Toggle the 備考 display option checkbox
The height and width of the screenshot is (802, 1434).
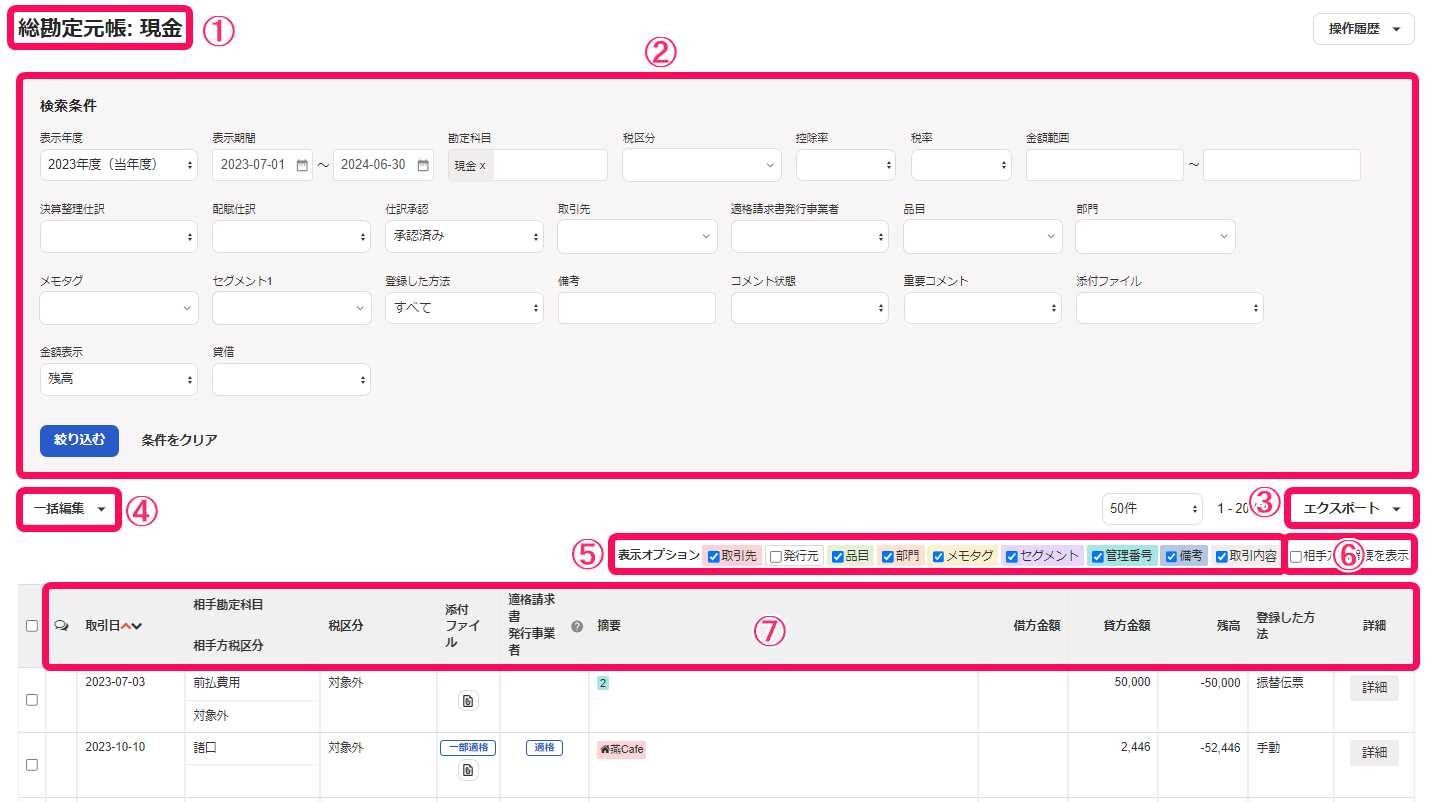(x=1171, y=557)
